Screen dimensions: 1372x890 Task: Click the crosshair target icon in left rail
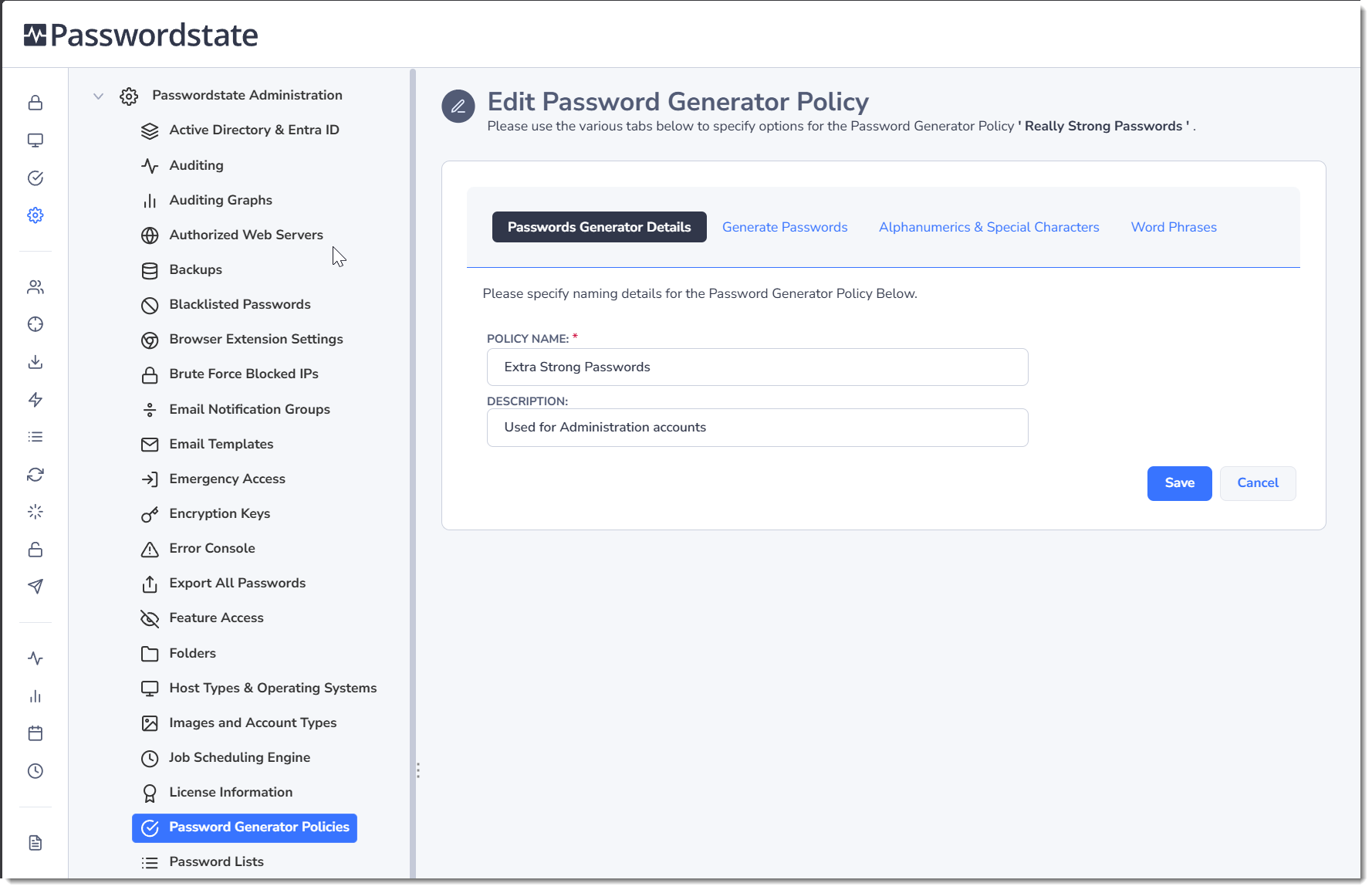click(35, 324)
